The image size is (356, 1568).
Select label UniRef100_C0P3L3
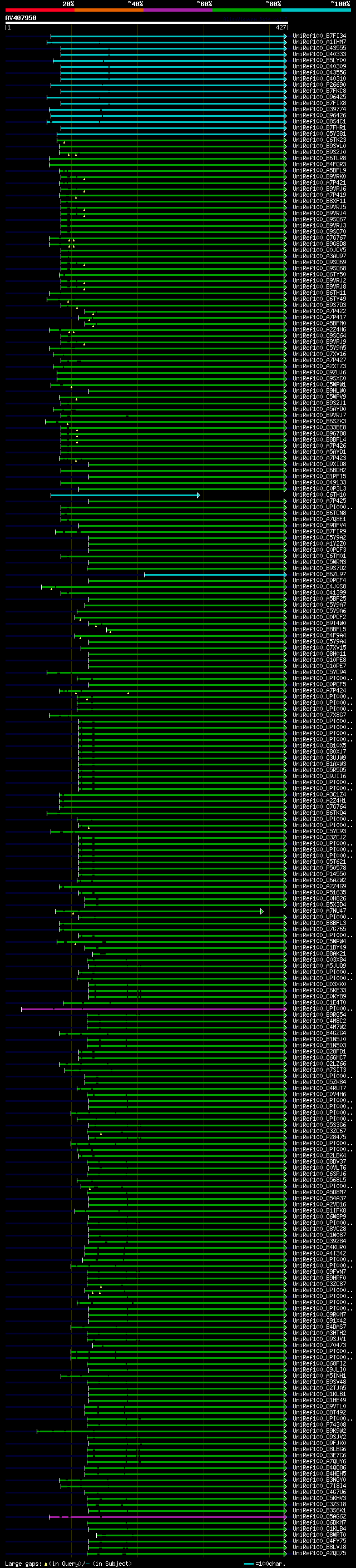(x=319, y=489)
